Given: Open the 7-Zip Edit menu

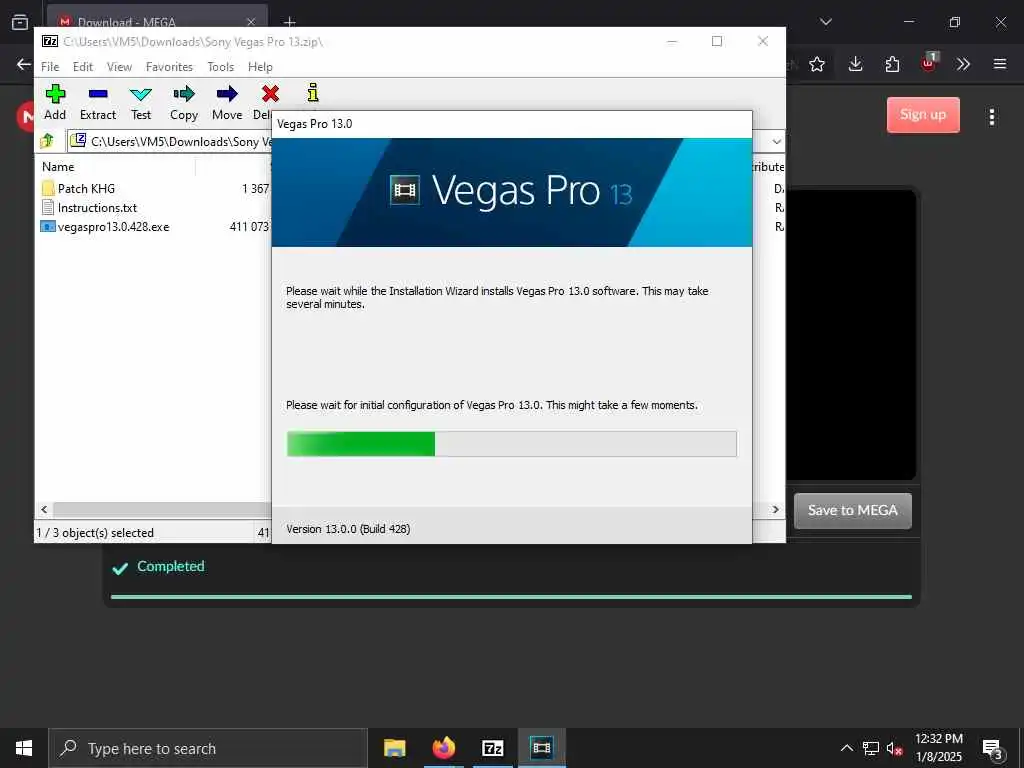Looking at the screenshot, I should (82, 67).
